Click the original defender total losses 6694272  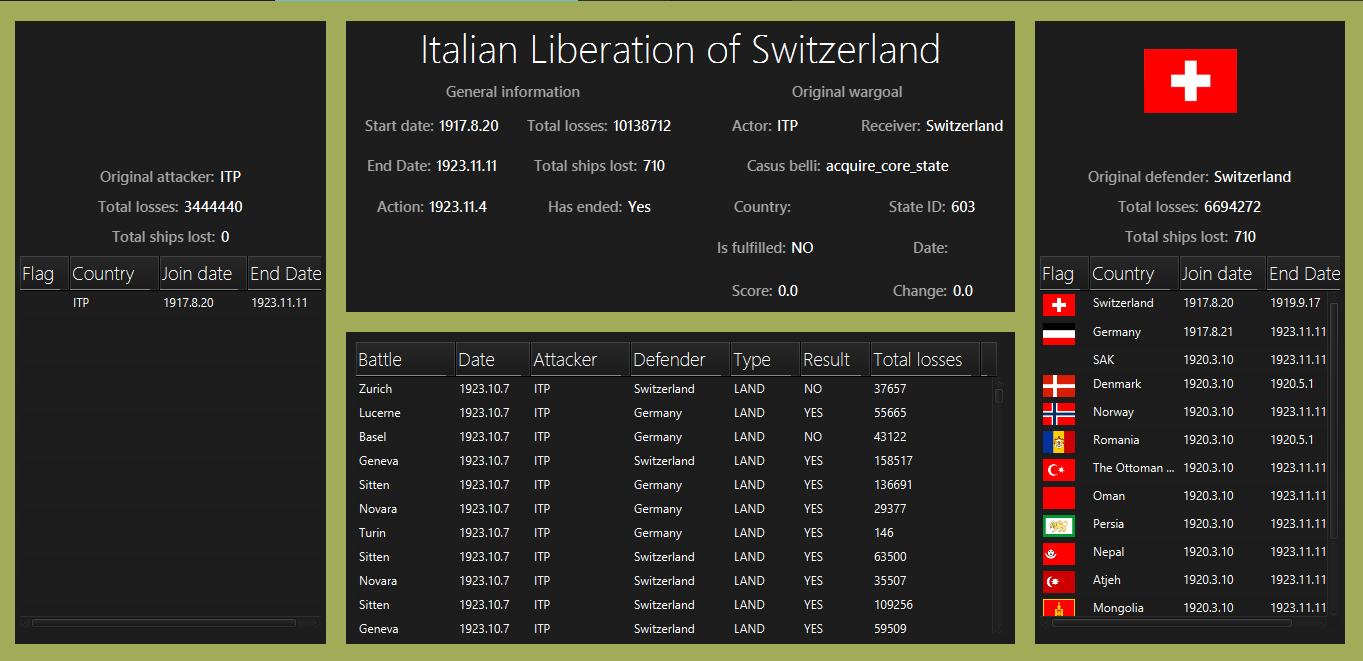1232,207
